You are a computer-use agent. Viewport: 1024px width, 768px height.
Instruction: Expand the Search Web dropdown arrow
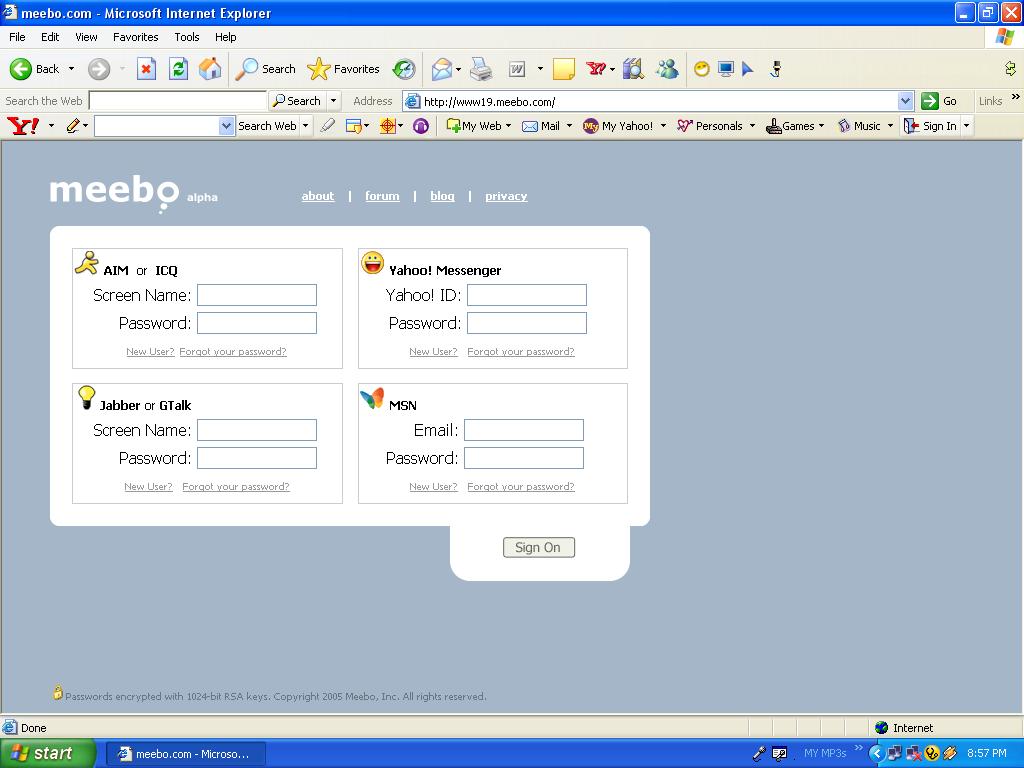click(x=305, y=125)
